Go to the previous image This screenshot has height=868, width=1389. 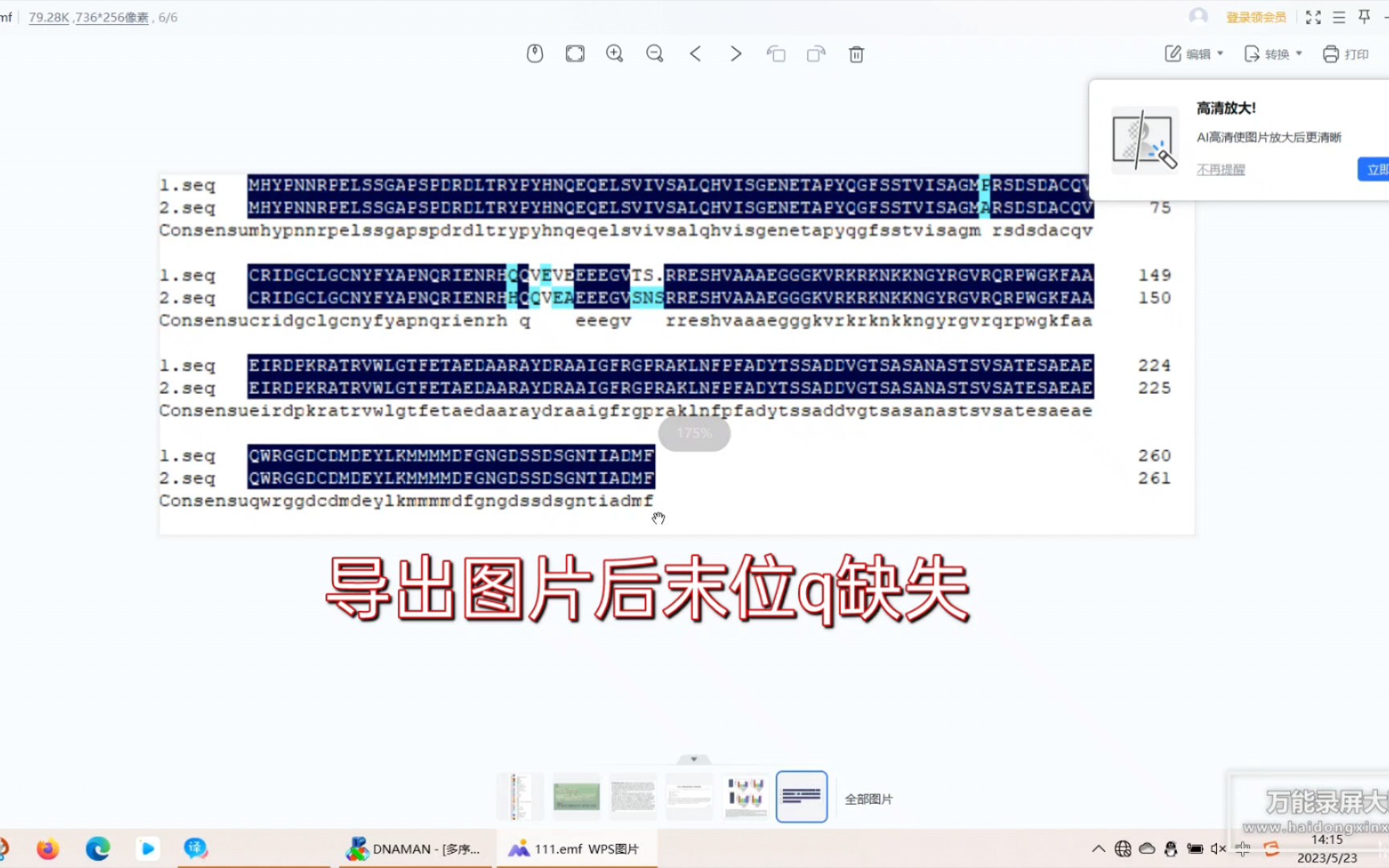[x=695, y=53]
